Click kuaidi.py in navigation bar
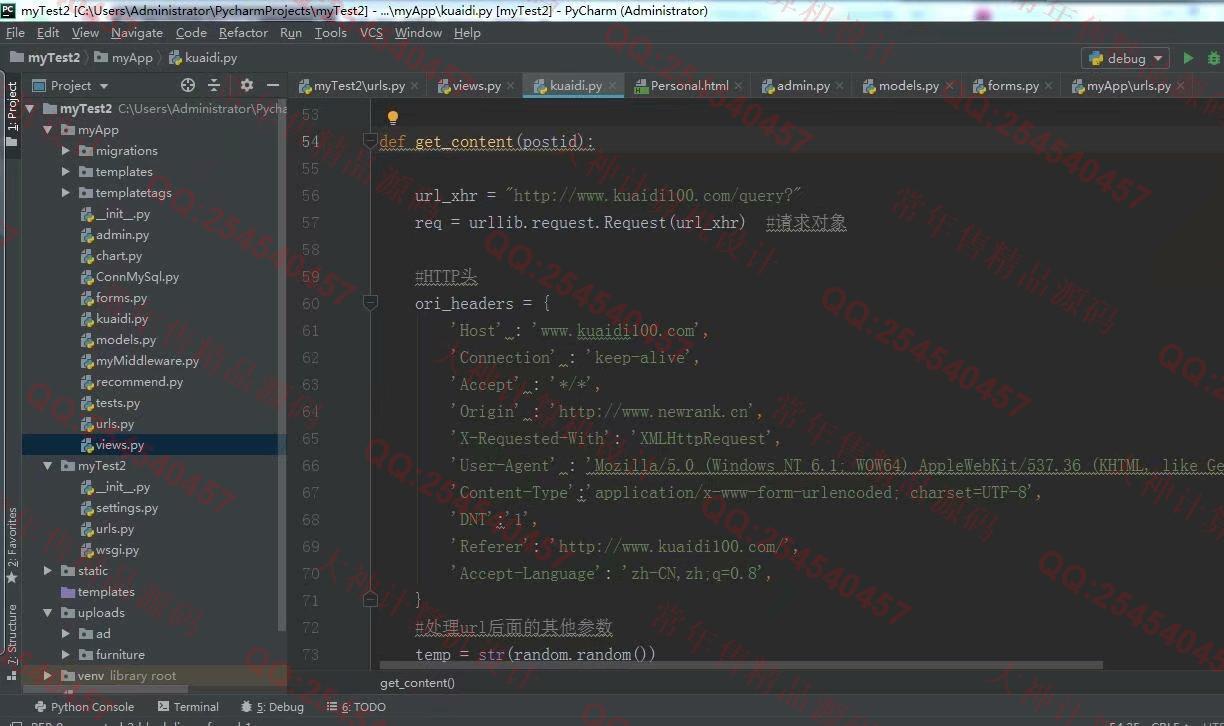1224x726 pixels. [x=203, y=58]
